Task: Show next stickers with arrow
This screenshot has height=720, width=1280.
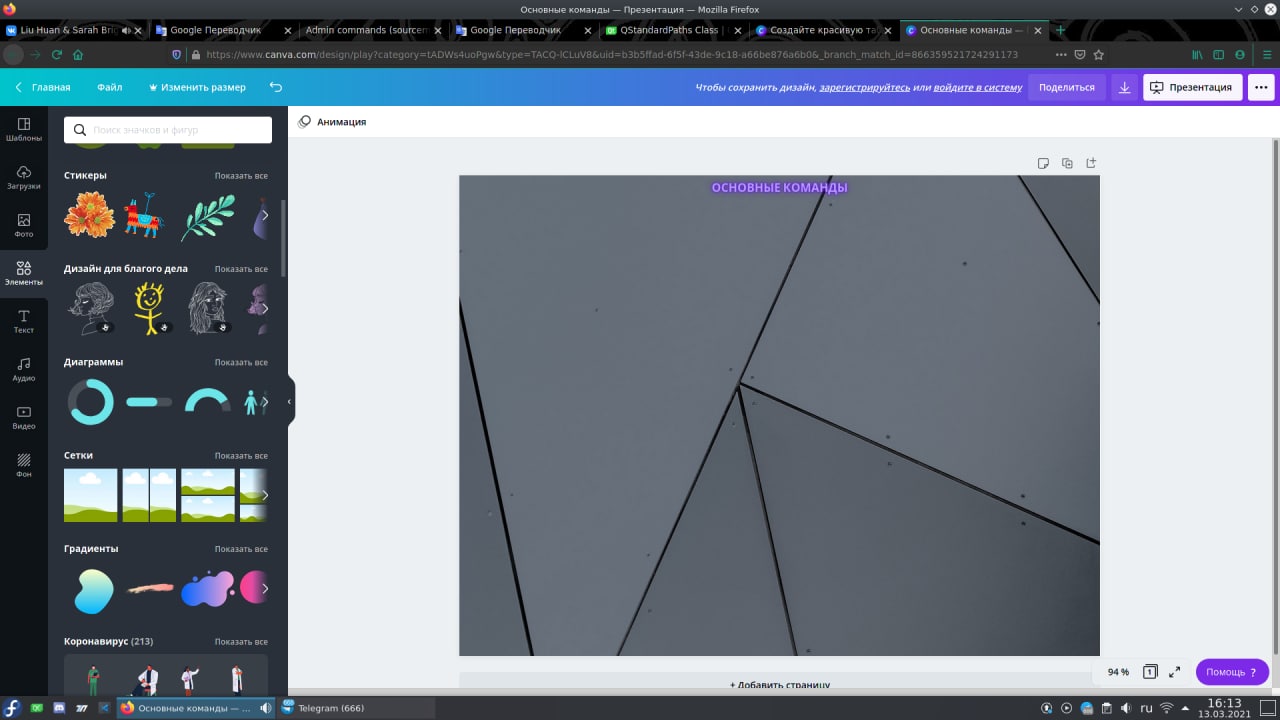Action: tap(265, 215)
